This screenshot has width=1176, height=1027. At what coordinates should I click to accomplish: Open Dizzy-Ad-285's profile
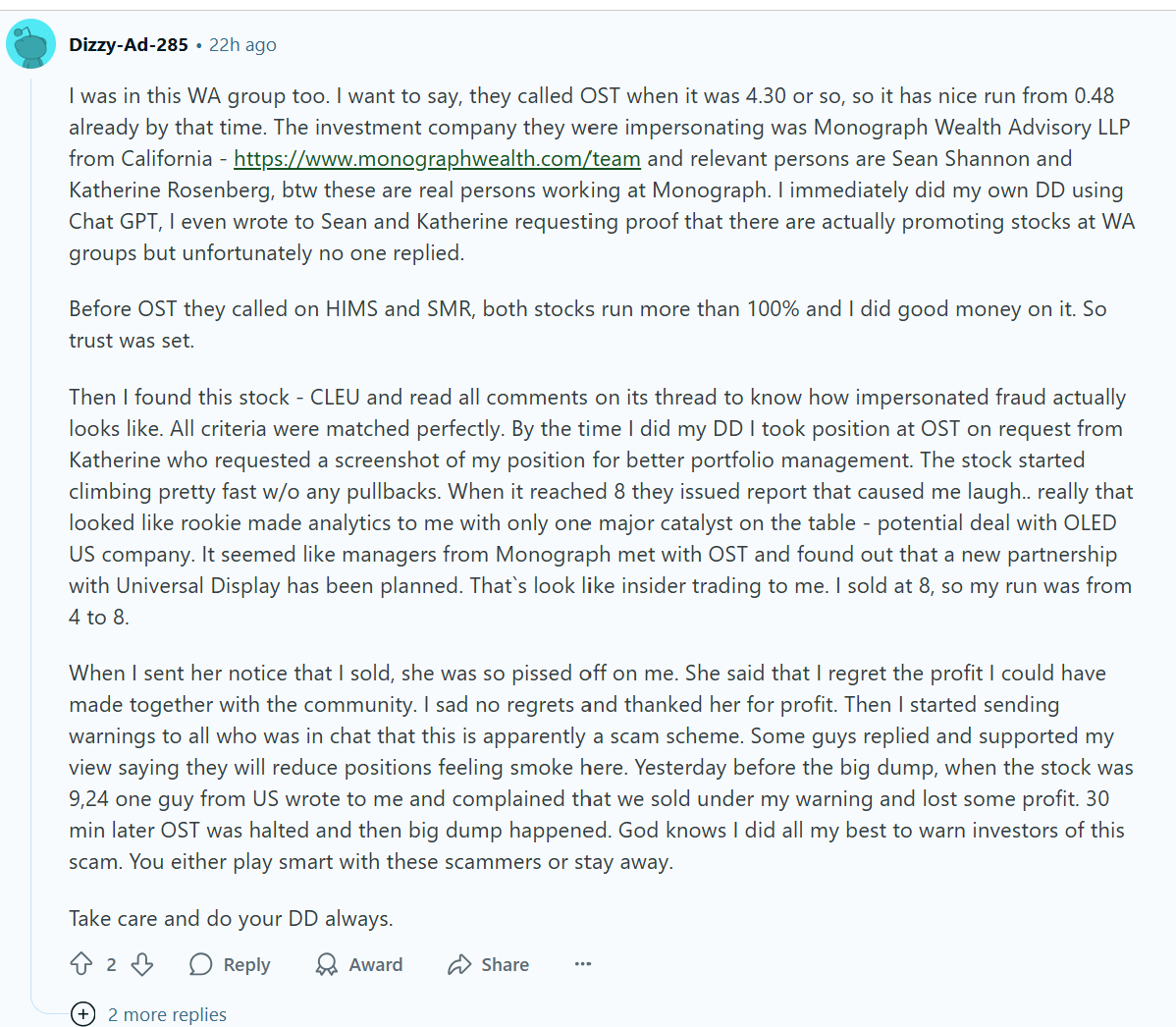(128, 43)
